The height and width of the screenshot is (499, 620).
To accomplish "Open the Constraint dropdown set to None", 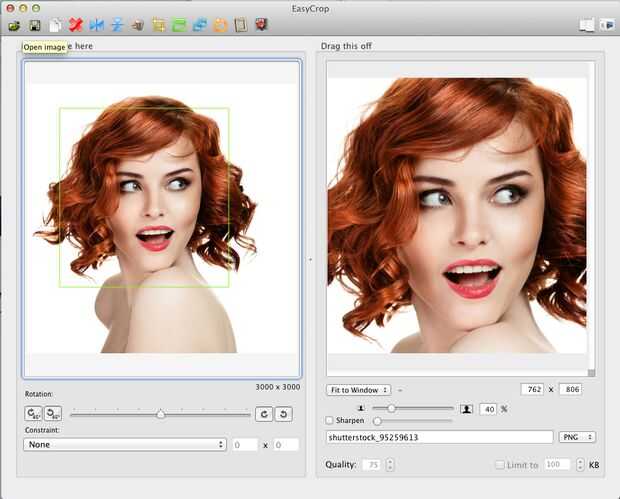I will coord(125,444).
